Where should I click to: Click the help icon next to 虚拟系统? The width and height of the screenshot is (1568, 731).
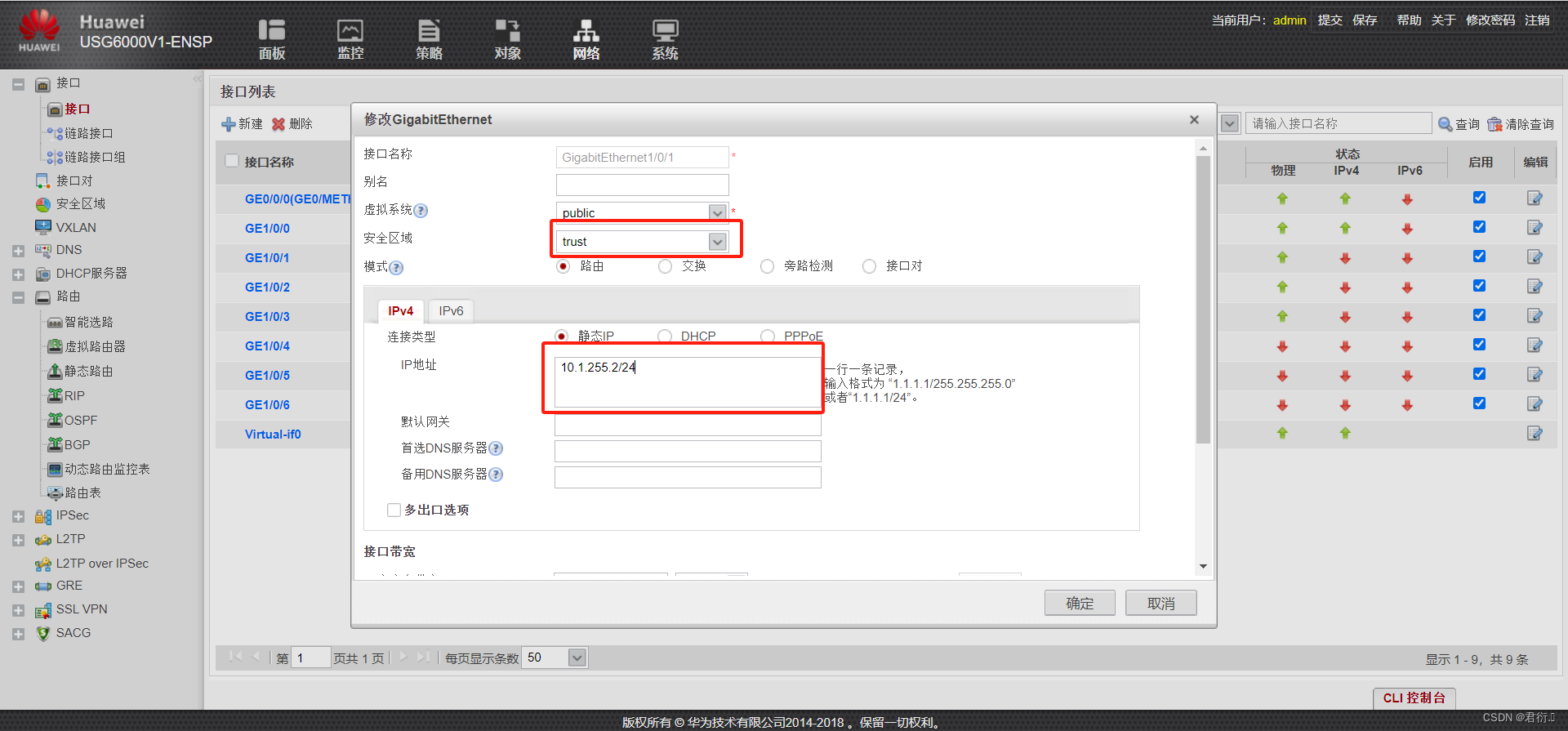point(421,211)
